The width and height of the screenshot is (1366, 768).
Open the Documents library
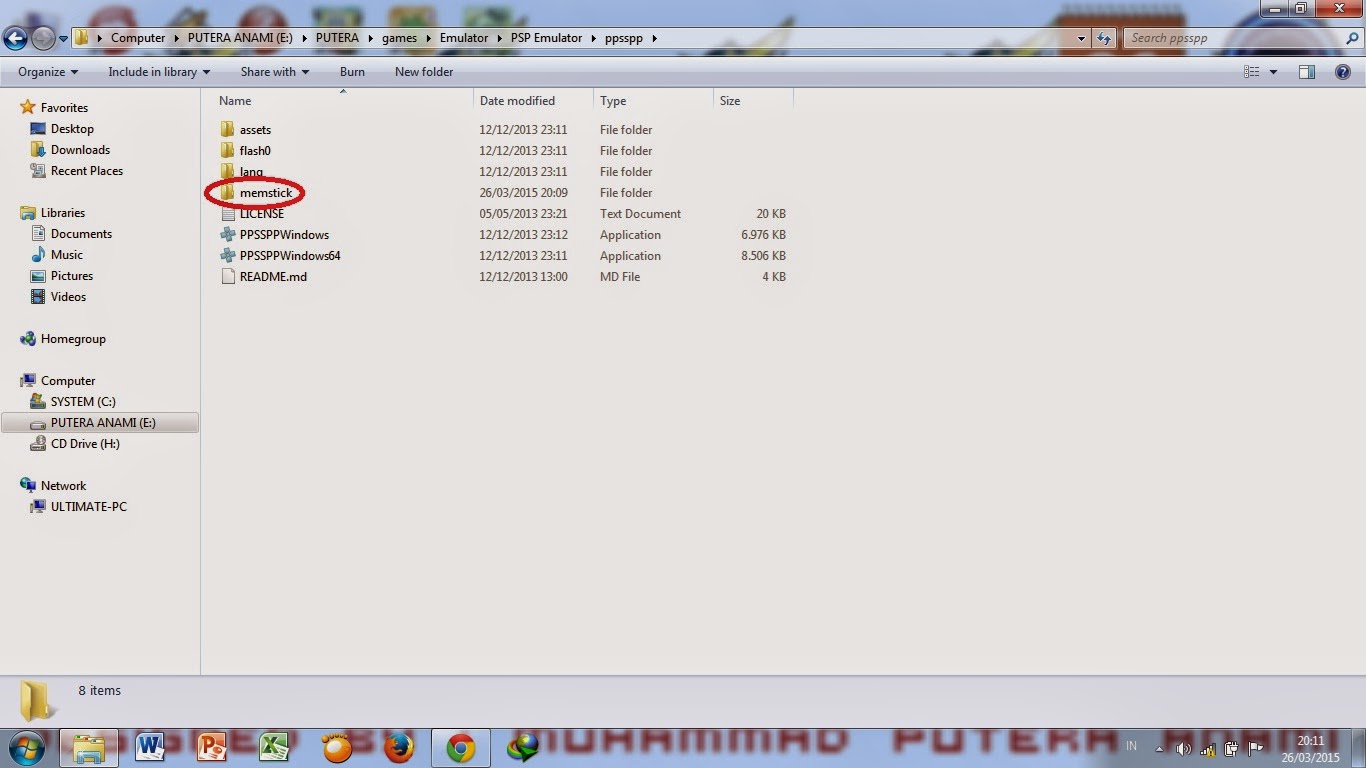click(81, 234)
